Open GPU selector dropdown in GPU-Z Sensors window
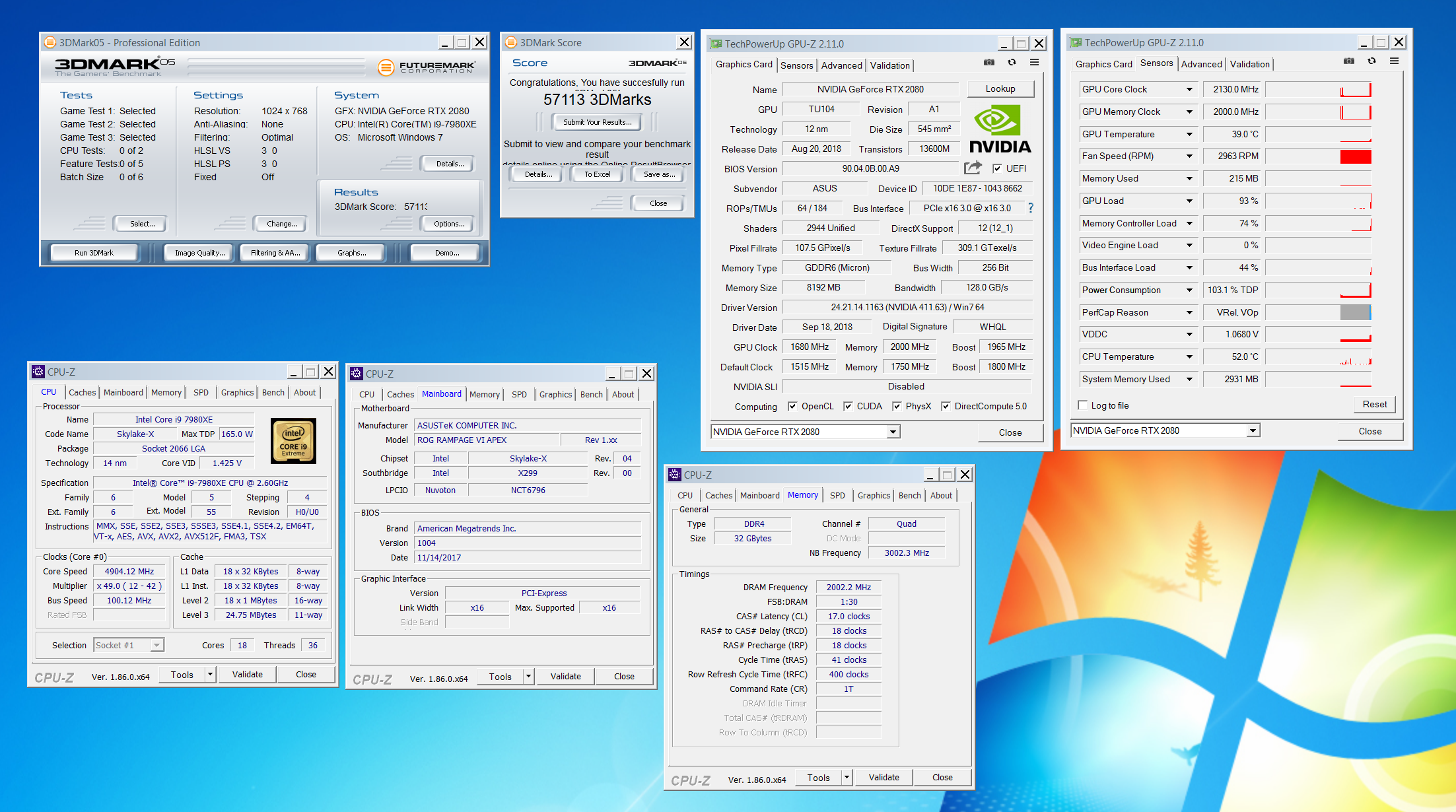The image size is (1456, 812). (x=1253, y=430)
